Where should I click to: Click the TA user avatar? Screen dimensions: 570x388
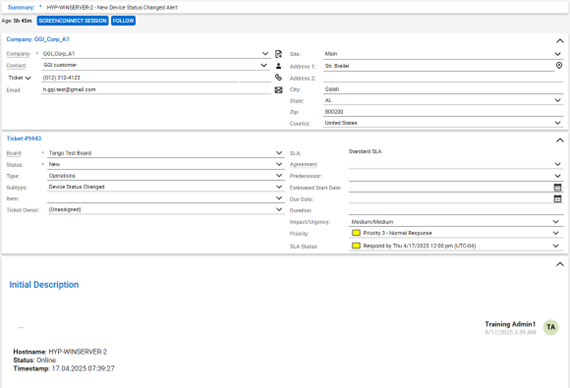click(x=551, y=327)
